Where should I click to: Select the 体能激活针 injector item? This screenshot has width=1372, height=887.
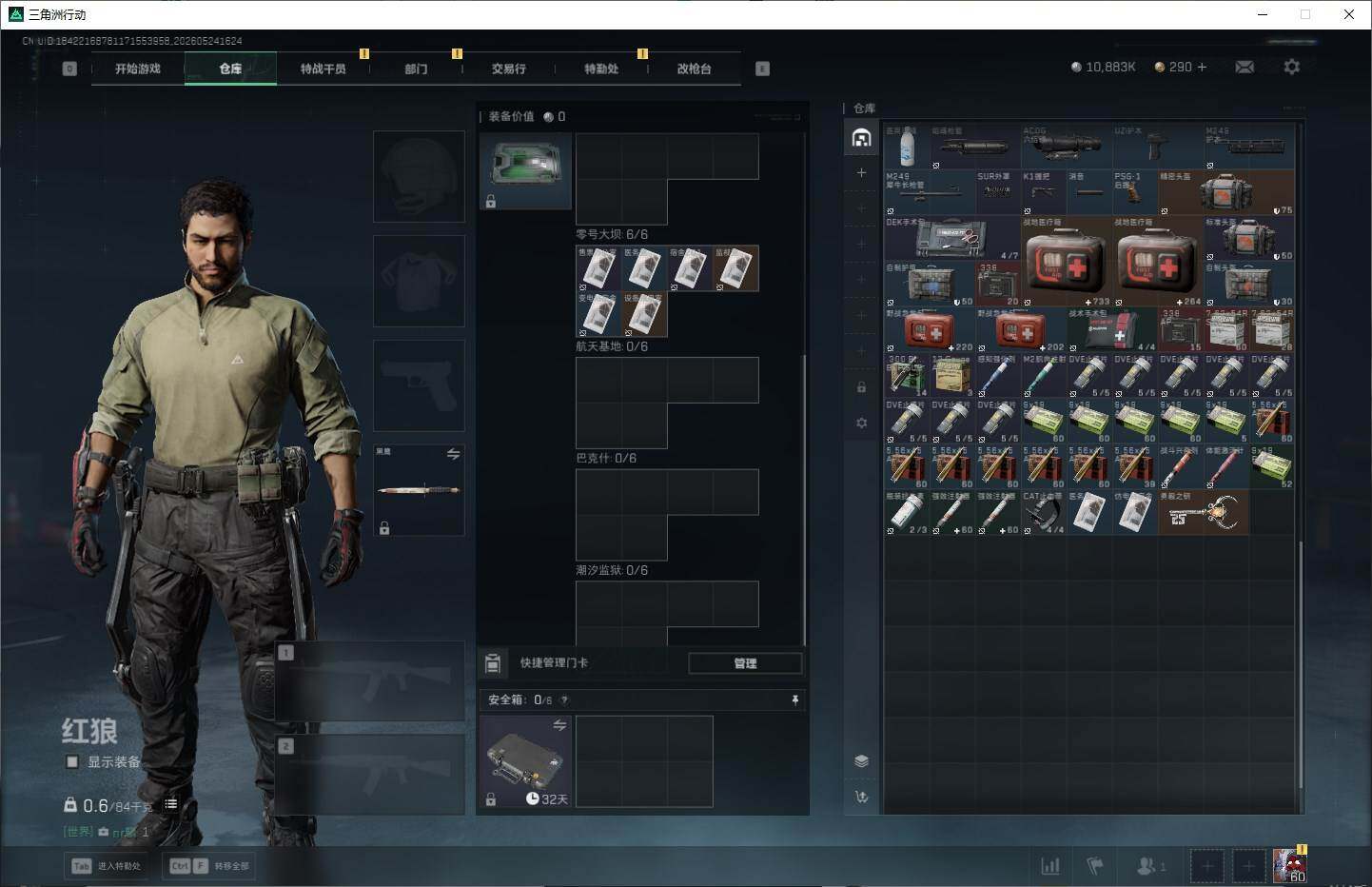(1225, 467)
